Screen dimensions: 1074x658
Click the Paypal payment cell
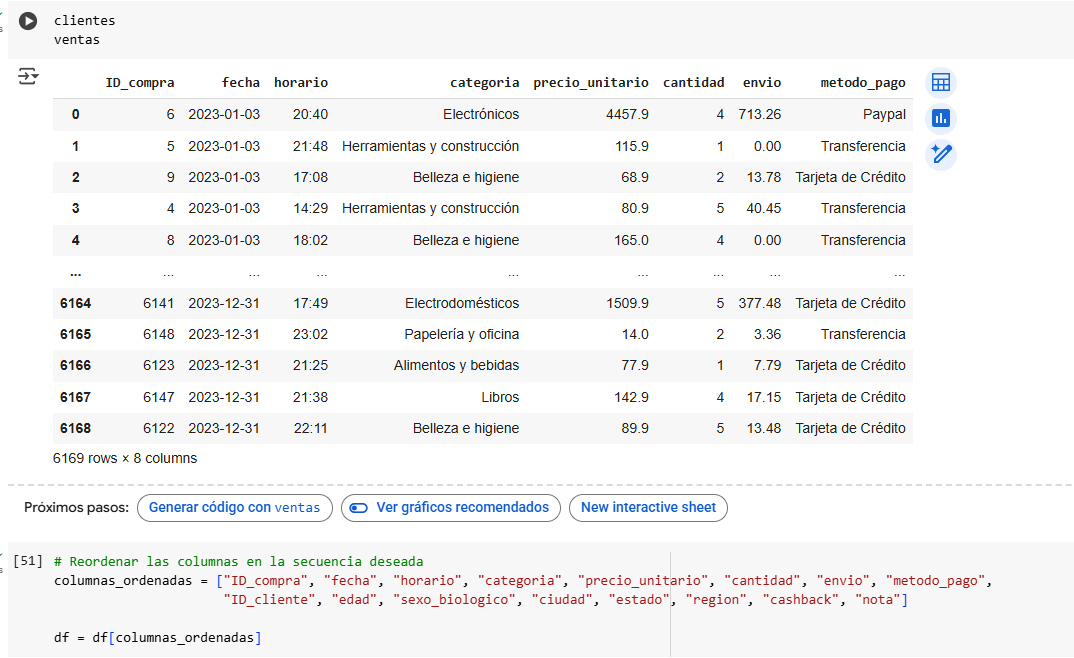[884, 114]
